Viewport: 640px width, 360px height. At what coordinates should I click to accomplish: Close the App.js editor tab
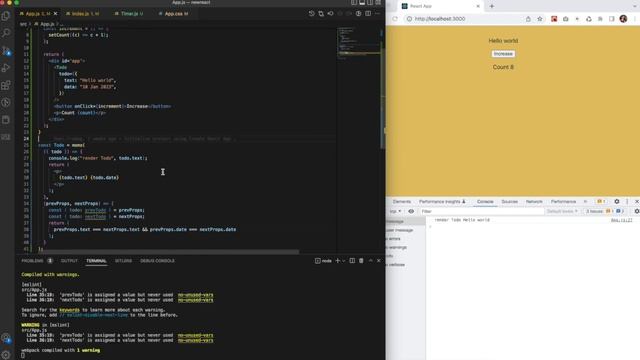pos(56,13)
